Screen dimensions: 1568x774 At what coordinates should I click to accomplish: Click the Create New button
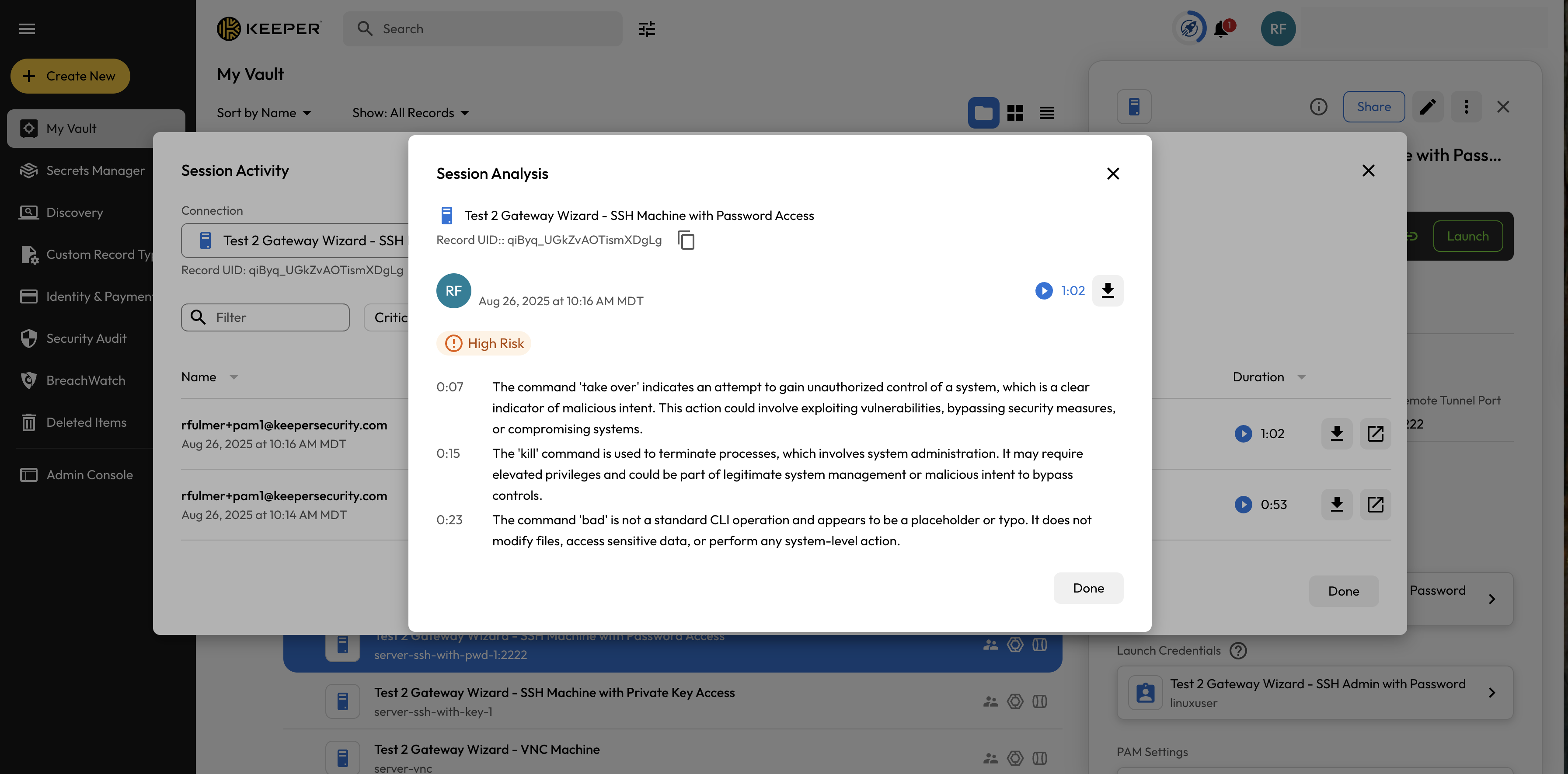pyautogui.click(x=70, y=76)
